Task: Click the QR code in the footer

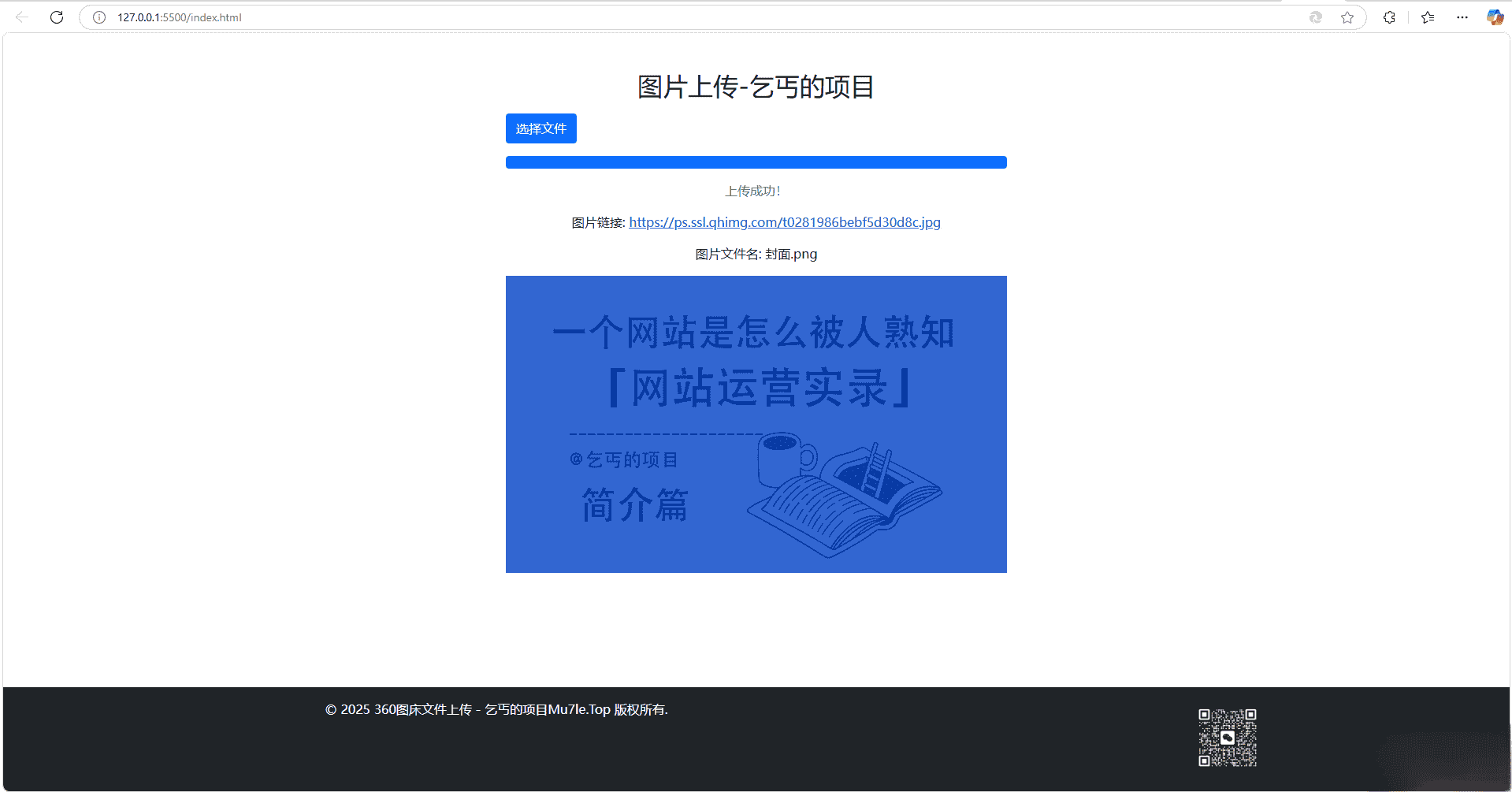Action: [x=1227, y=738]
